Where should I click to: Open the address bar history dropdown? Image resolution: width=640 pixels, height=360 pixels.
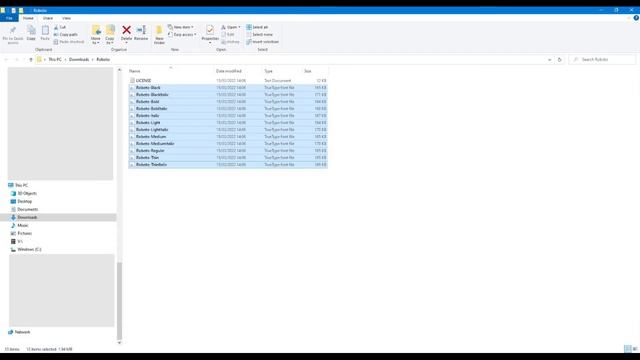pos(549,60)
